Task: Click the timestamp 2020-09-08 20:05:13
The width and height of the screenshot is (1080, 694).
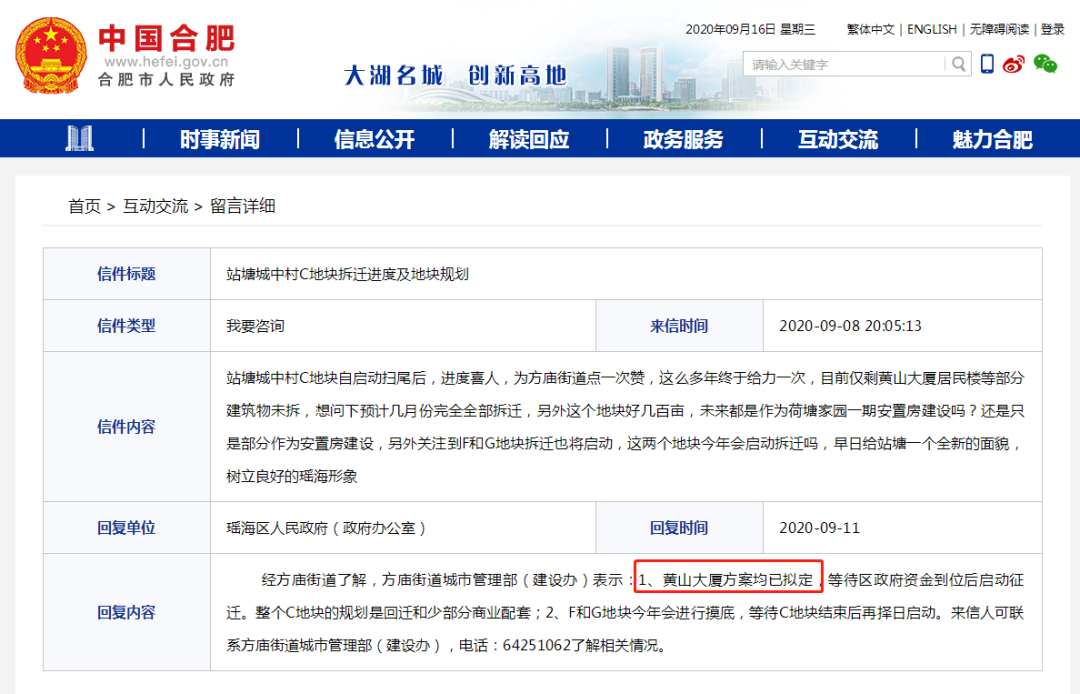Action: (850, 326)
